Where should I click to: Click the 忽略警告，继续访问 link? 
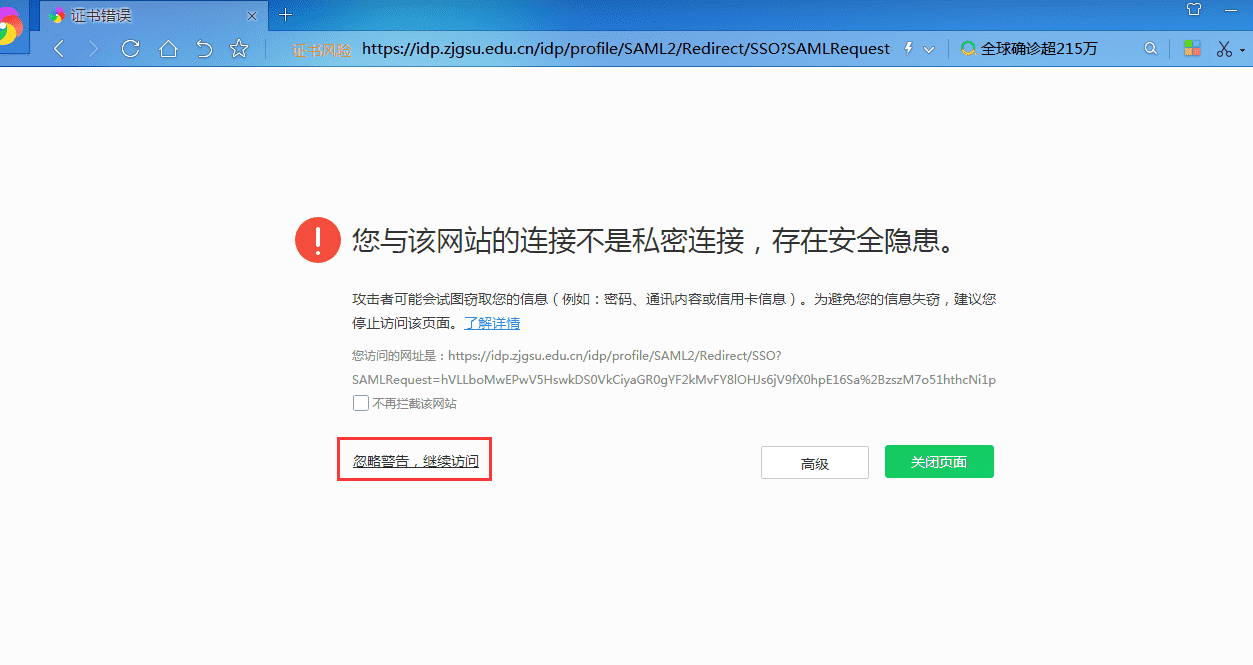pyautogui.click(x=415, y=461)
